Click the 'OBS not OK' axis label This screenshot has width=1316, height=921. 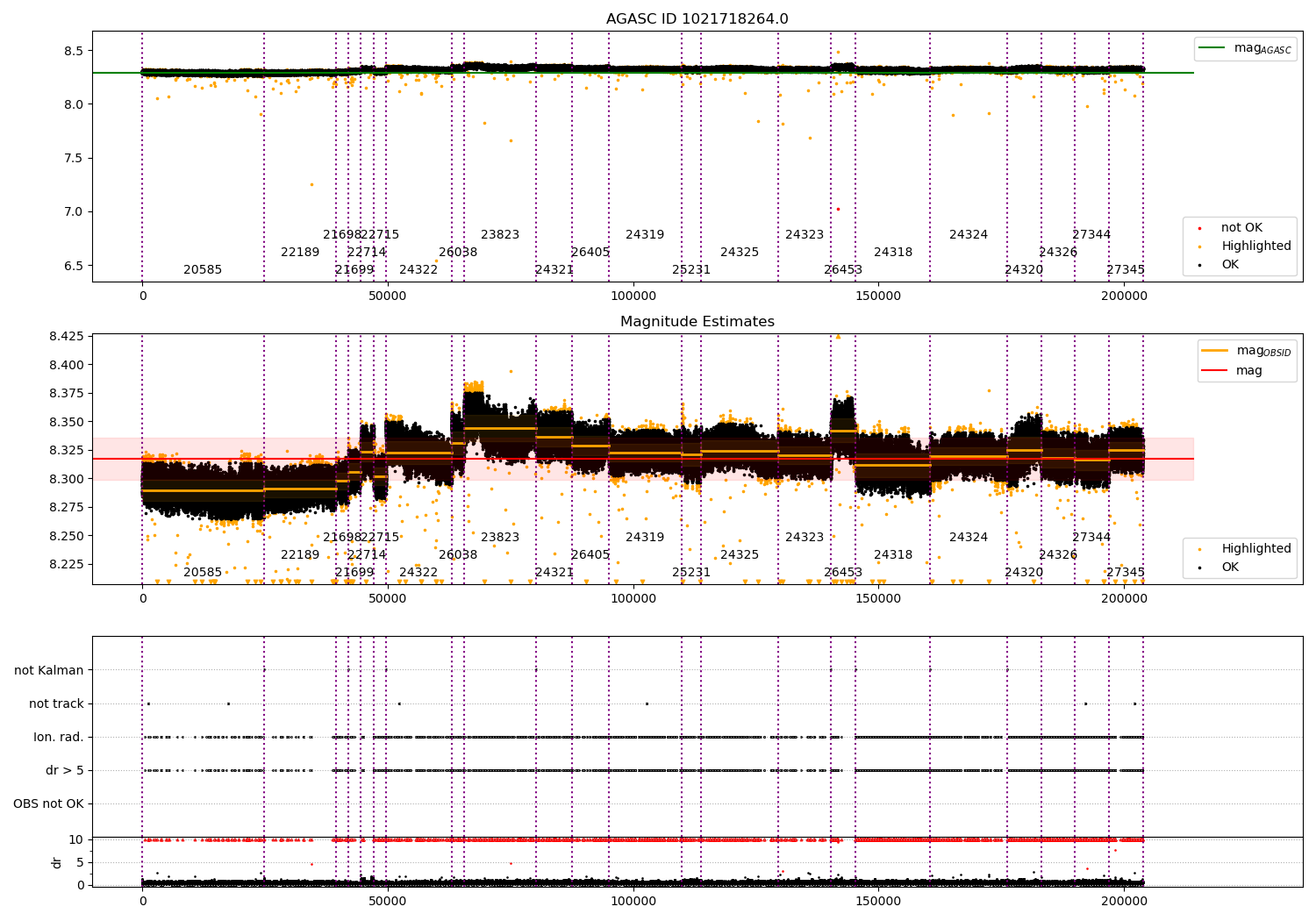(x=48, y=803)
